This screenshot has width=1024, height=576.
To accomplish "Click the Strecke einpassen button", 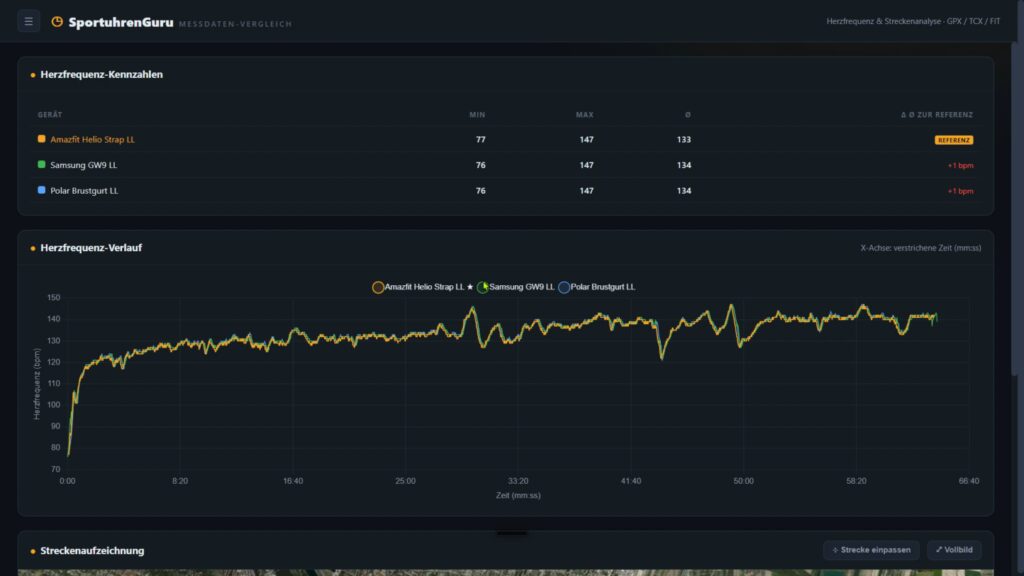I will tap(871, 550).
